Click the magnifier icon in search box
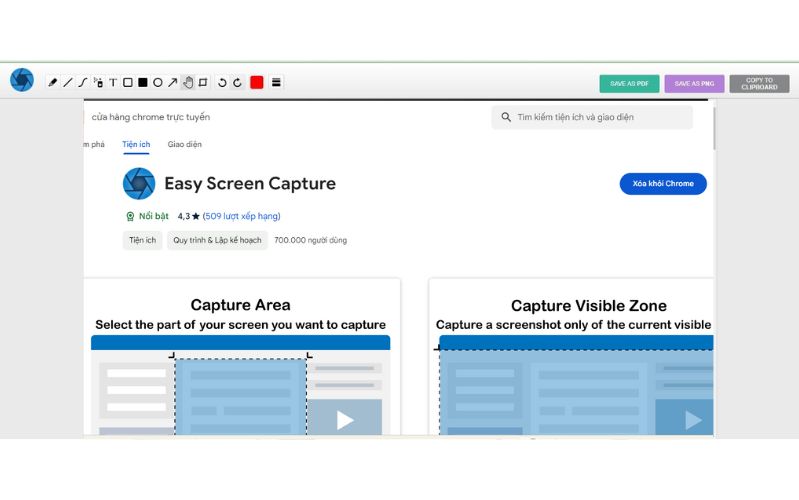 click(x=506, y=117)
